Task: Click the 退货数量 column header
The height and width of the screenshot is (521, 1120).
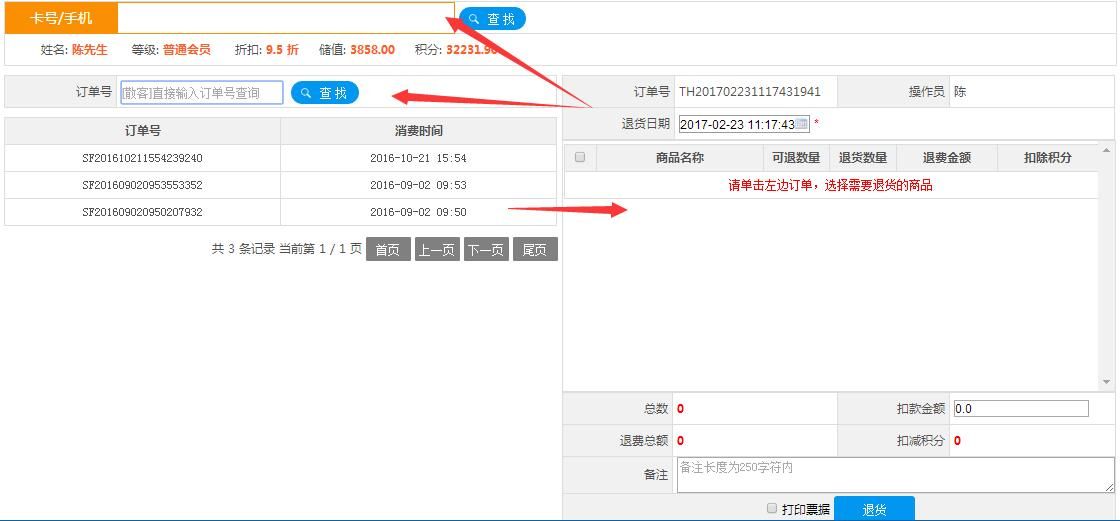Action: (863, 158)
